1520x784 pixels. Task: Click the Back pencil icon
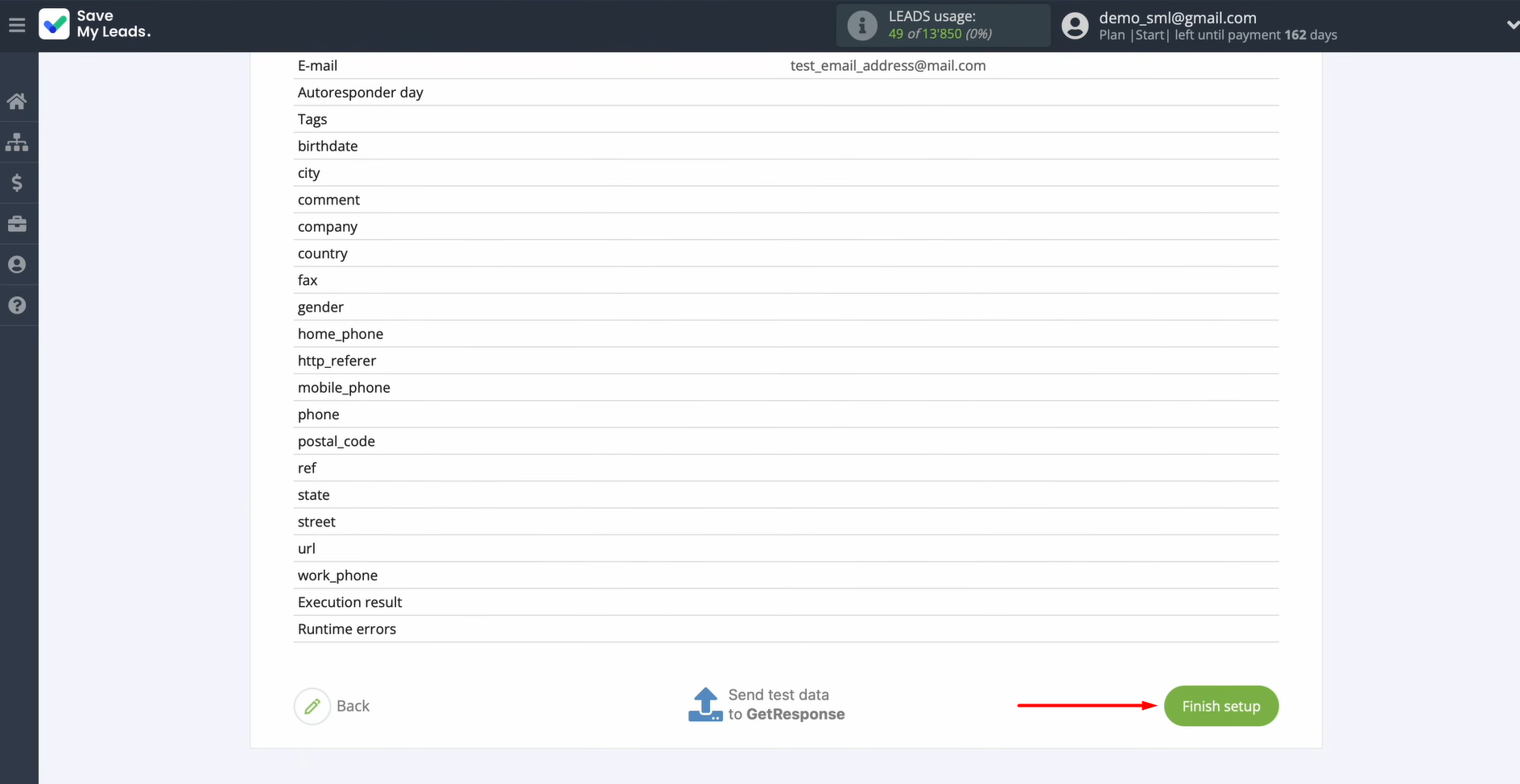(312, 707)
